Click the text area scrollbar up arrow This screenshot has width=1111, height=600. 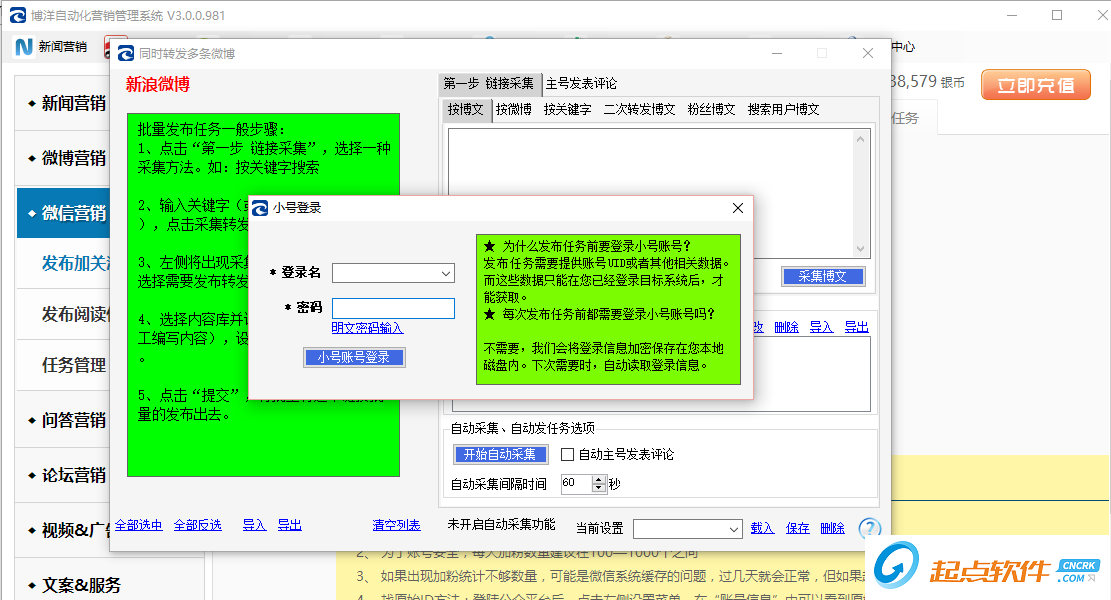pos(861,139)
